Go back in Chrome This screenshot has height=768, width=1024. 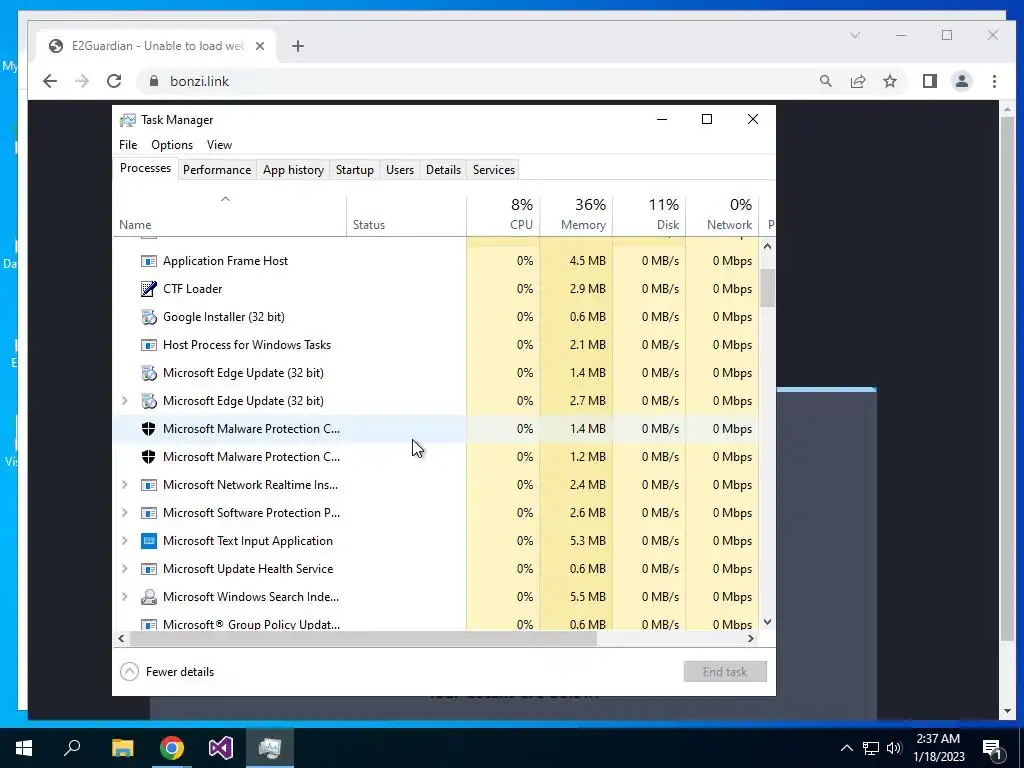50,81
